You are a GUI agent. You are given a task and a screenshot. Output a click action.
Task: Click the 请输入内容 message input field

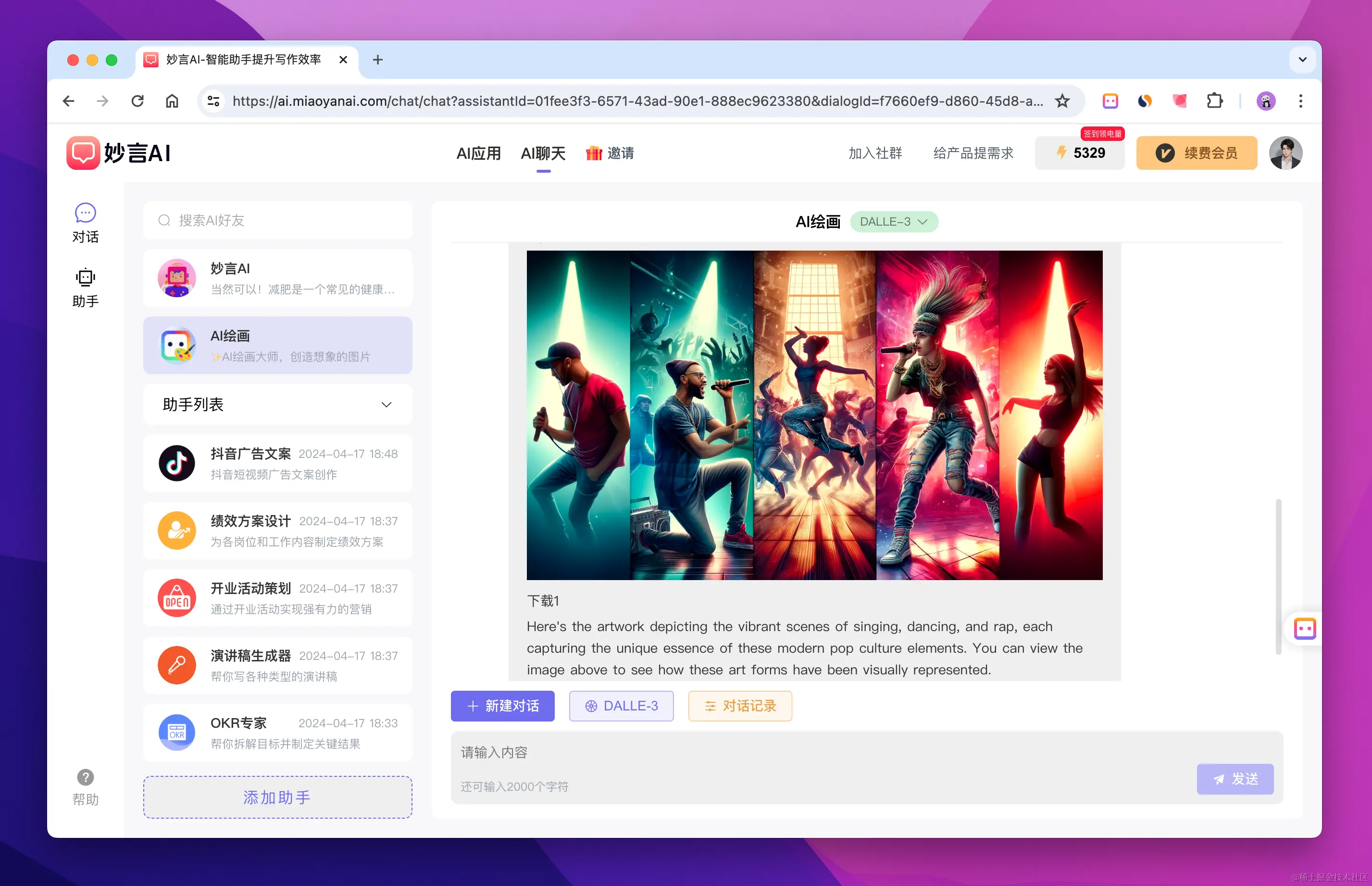click(x=805, y=753)
